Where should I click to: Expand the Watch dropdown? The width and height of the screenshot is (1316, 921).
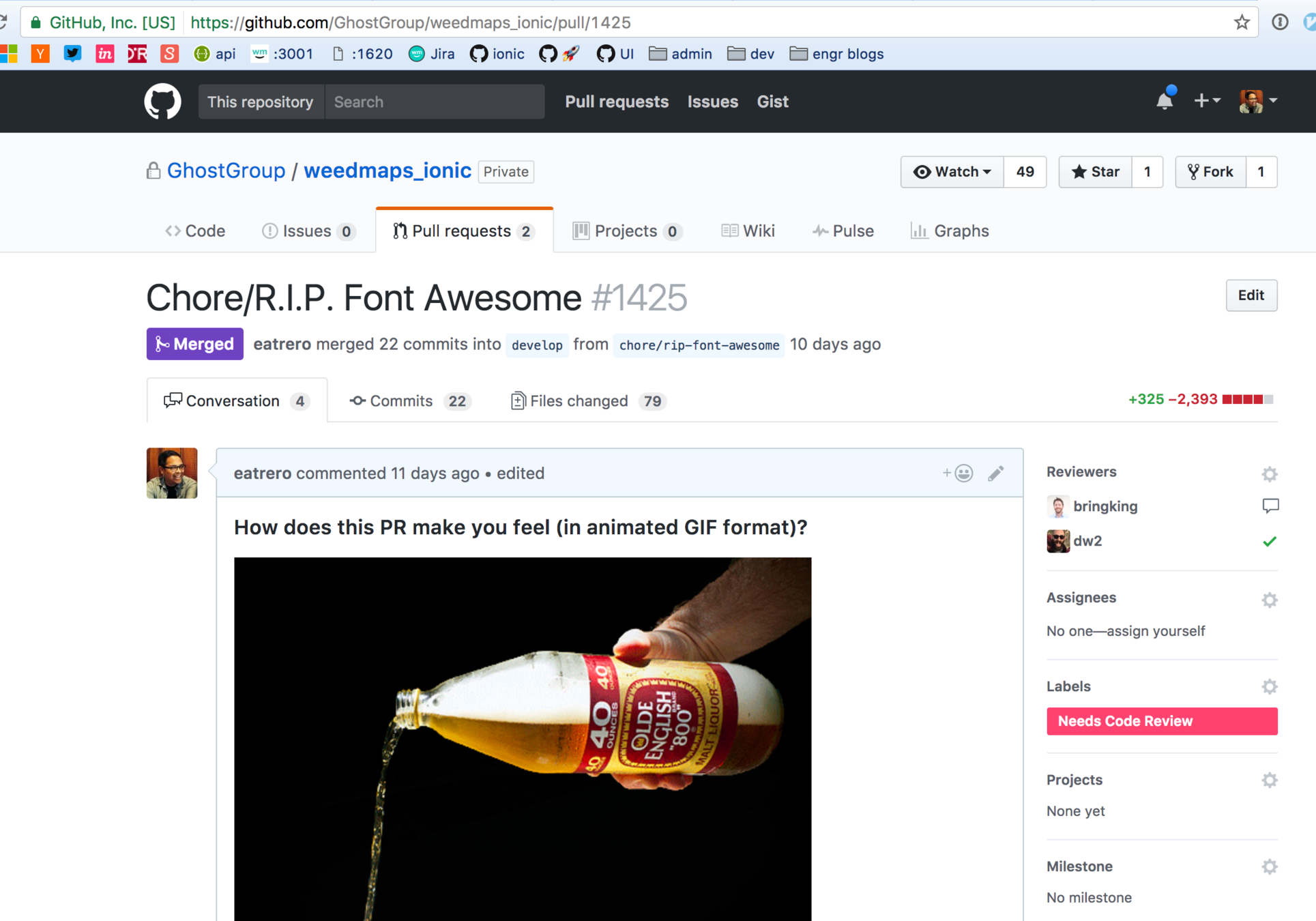pyautogui.click(x=952, y=172)
